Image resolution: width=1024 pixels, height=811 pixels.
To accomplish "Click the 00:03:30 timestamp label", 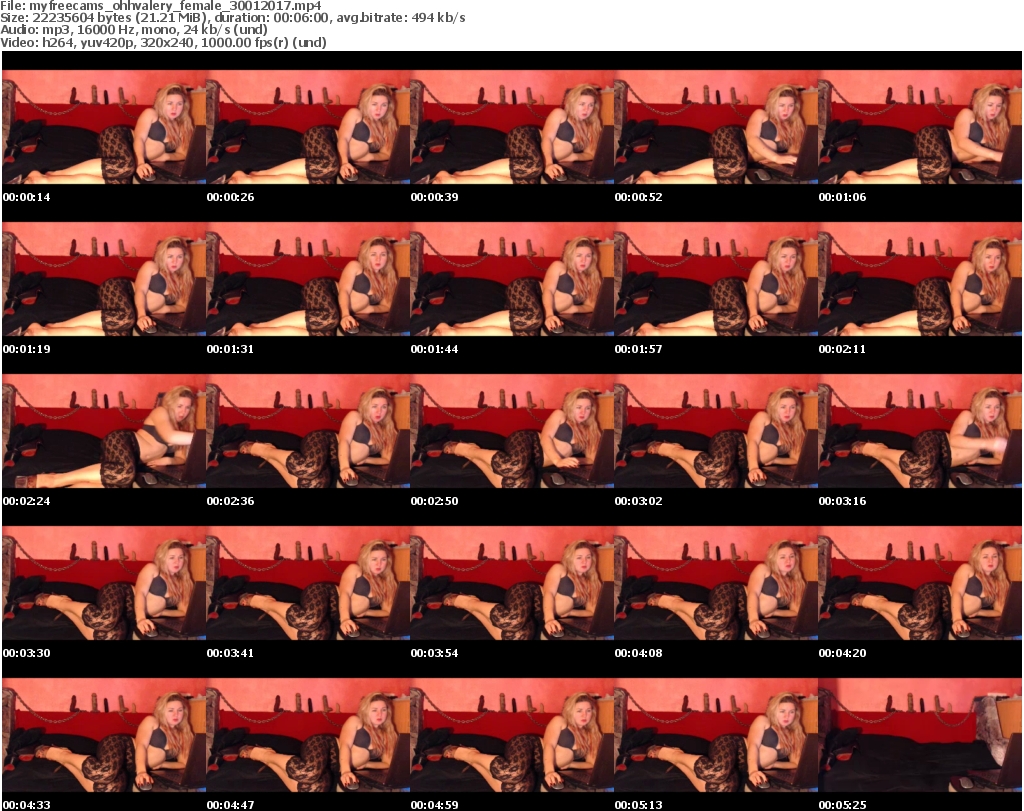I will coord(27,653).
